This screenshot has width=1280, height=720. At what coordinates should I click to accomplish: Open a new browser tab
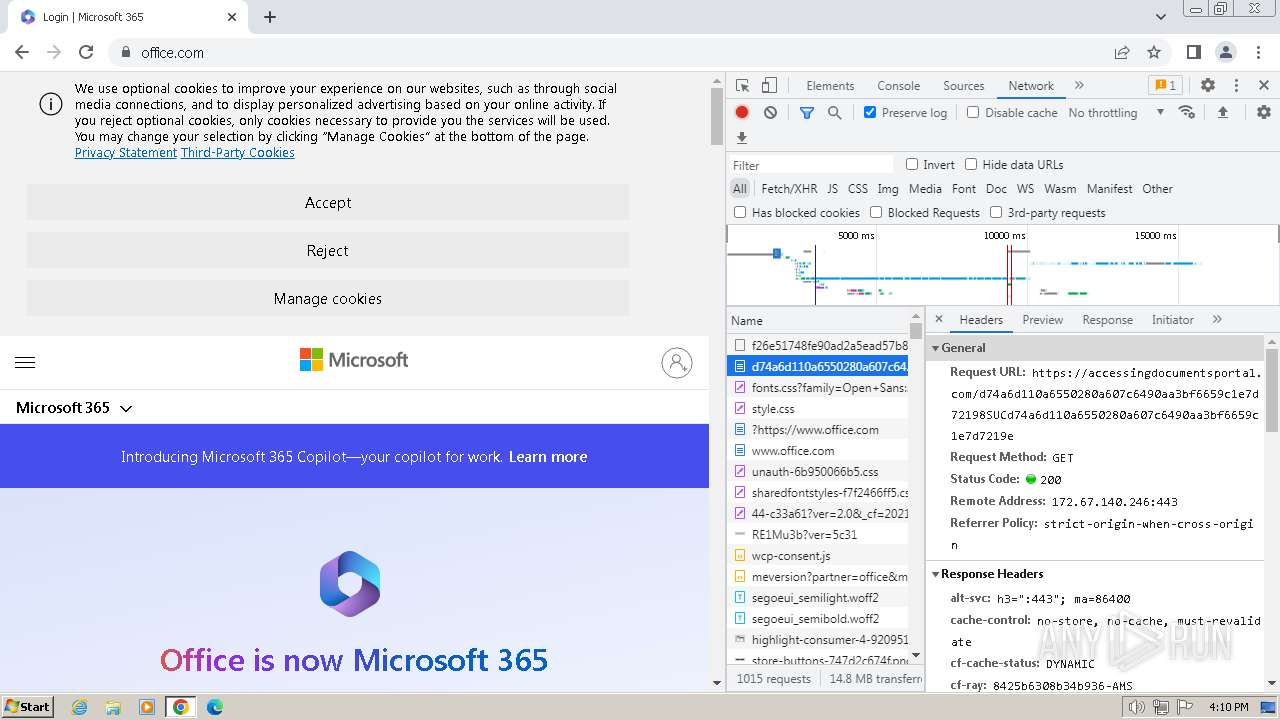(270, 17)
